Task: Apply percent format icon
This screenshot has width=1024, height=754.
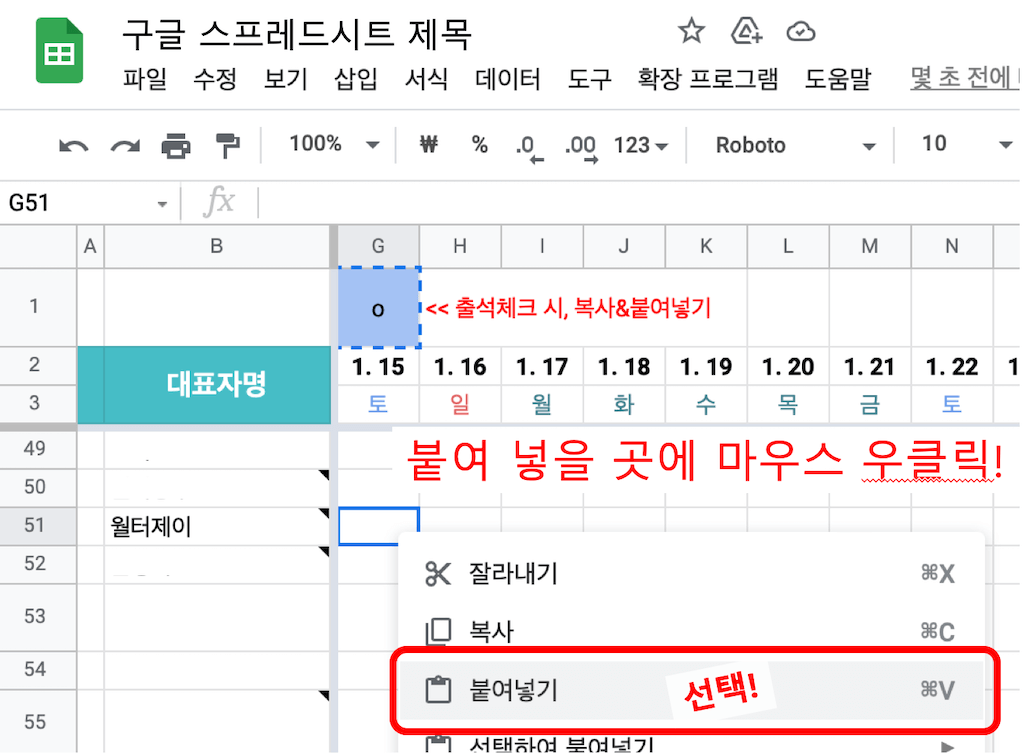Action: click(479, 144)
